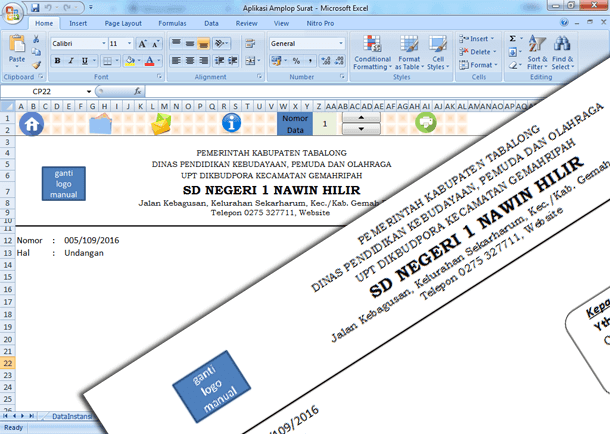Open Conditional Formatting menu
This screenshot has width=610, height=434.
[372, 52]
